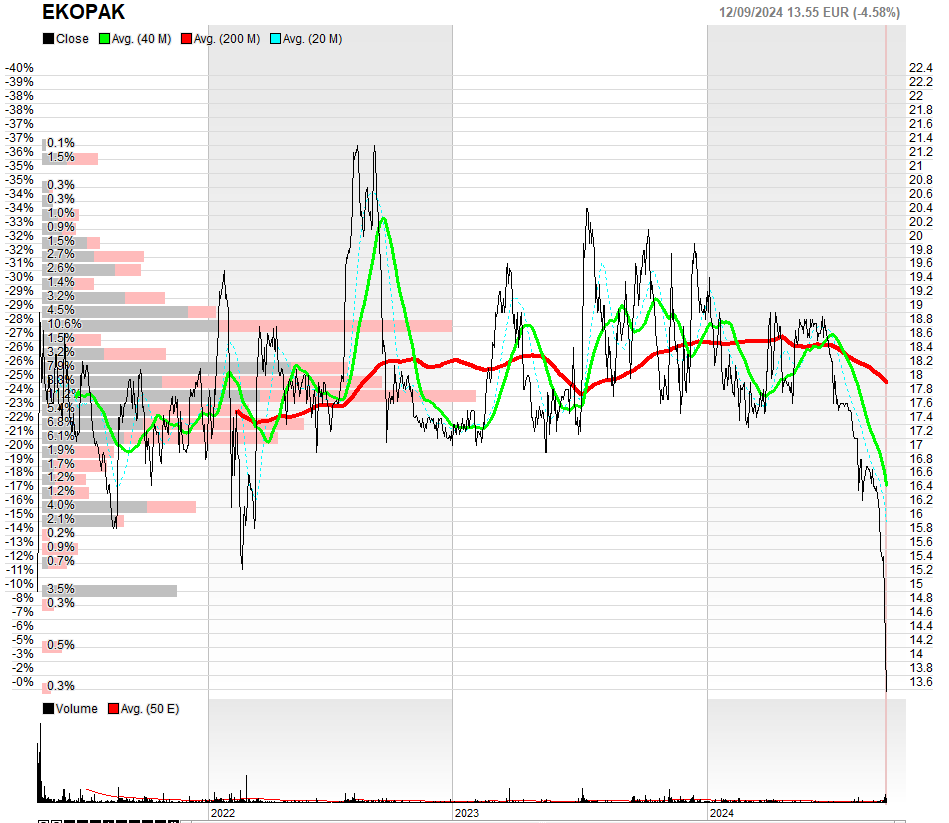Click the -20% percent axis label
The image size is (949, 823).
[x=19, y=445]
